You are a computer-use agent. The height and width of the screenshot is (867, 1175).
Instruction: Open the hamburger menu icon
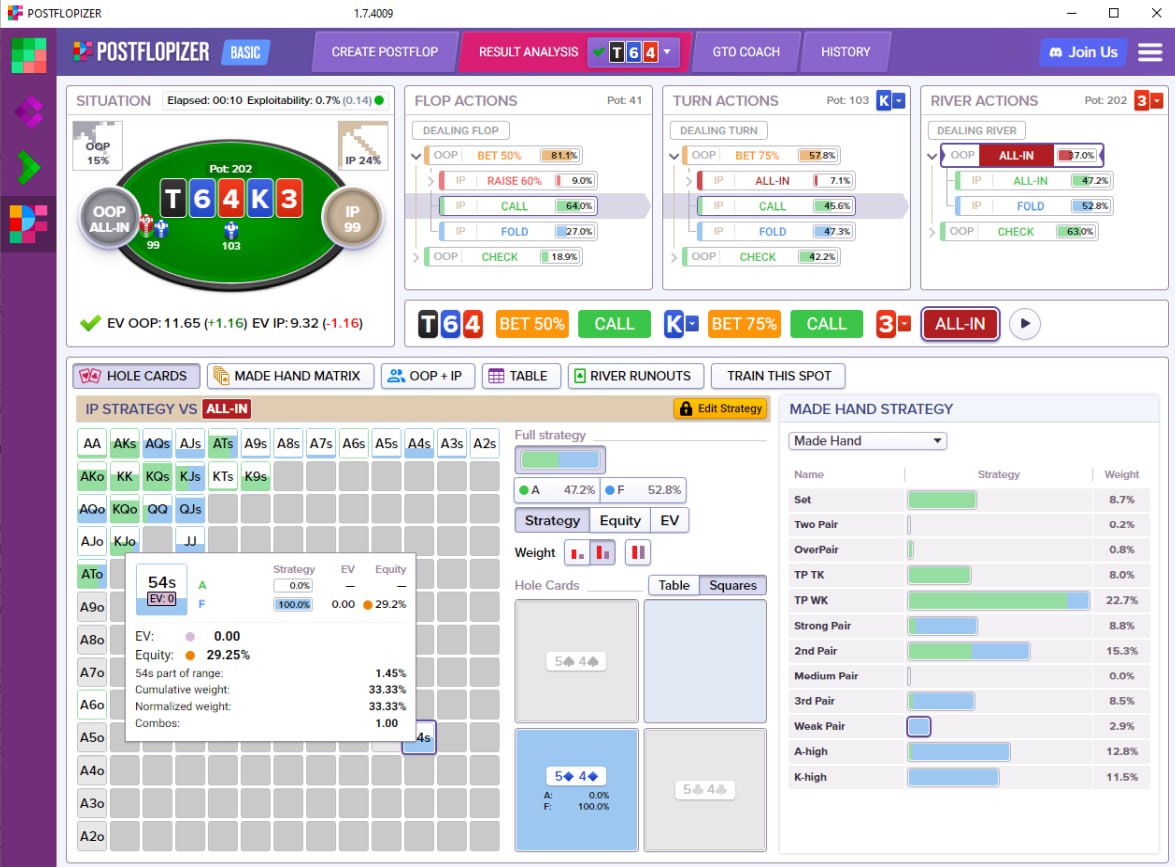click(x=1150, y=52)
